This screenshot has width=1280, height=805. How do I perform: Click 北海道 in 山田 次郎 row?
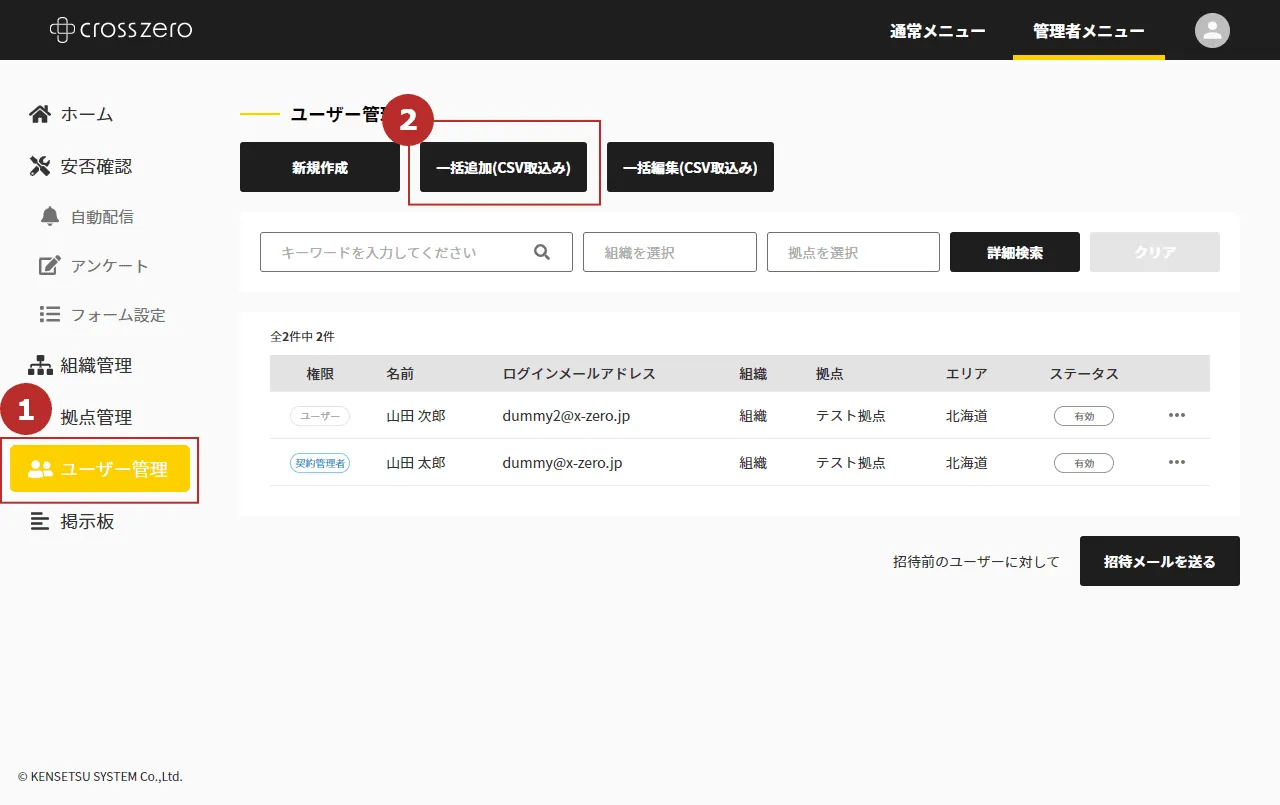967,415
